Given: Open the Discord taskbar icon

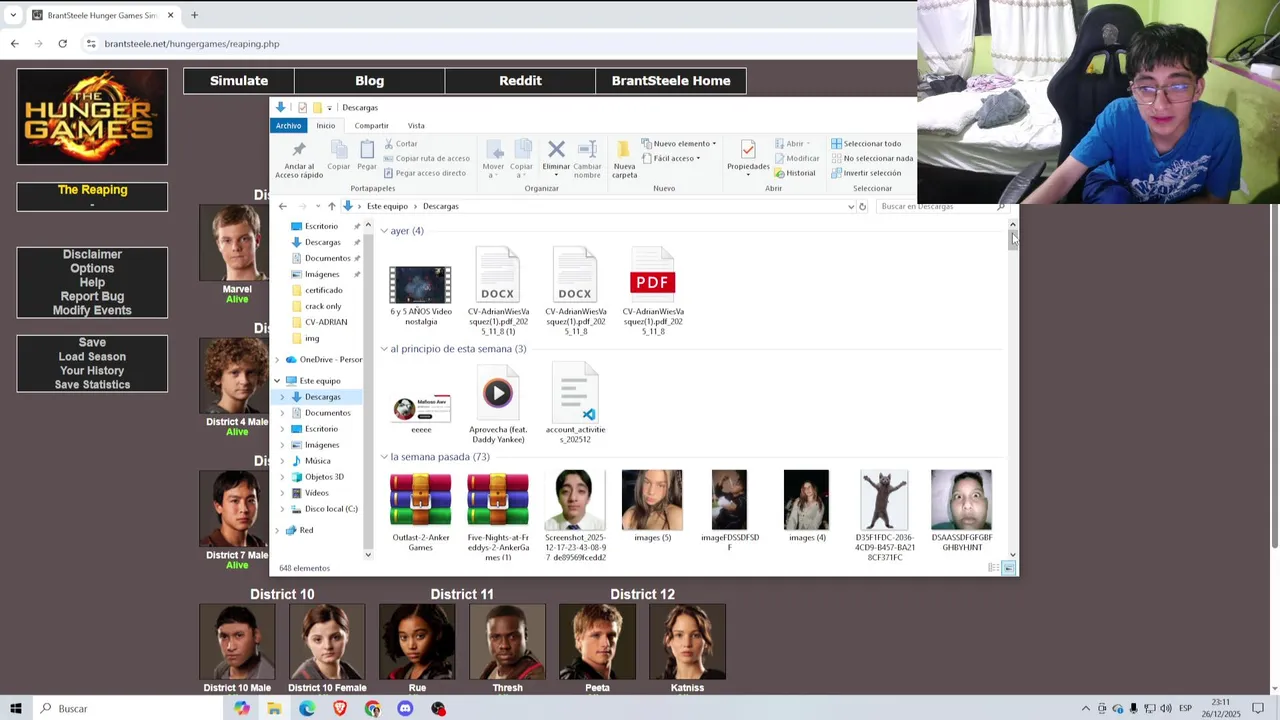Looking at the screenshot, I should pos(405,708).
